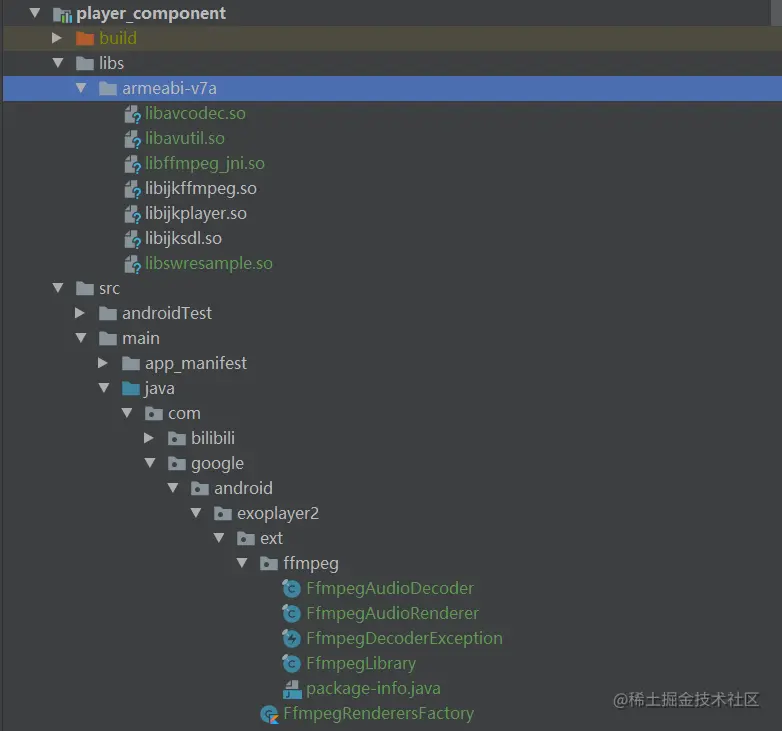Click the libavcodec.so file icon
Image resolution: width=782 pixels, height=731 pixels.
(x=133, y=114)
